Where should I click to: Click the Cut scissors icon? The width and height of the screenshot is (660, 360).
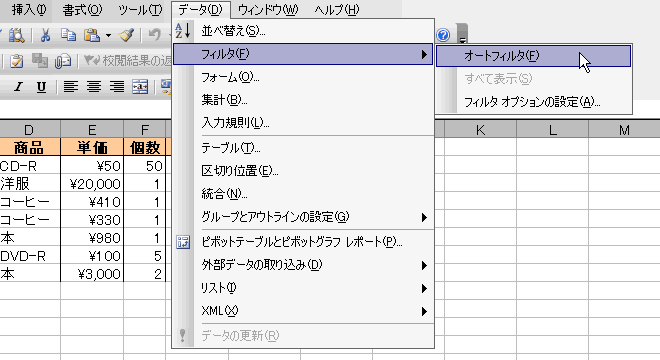tap(45, 35)
